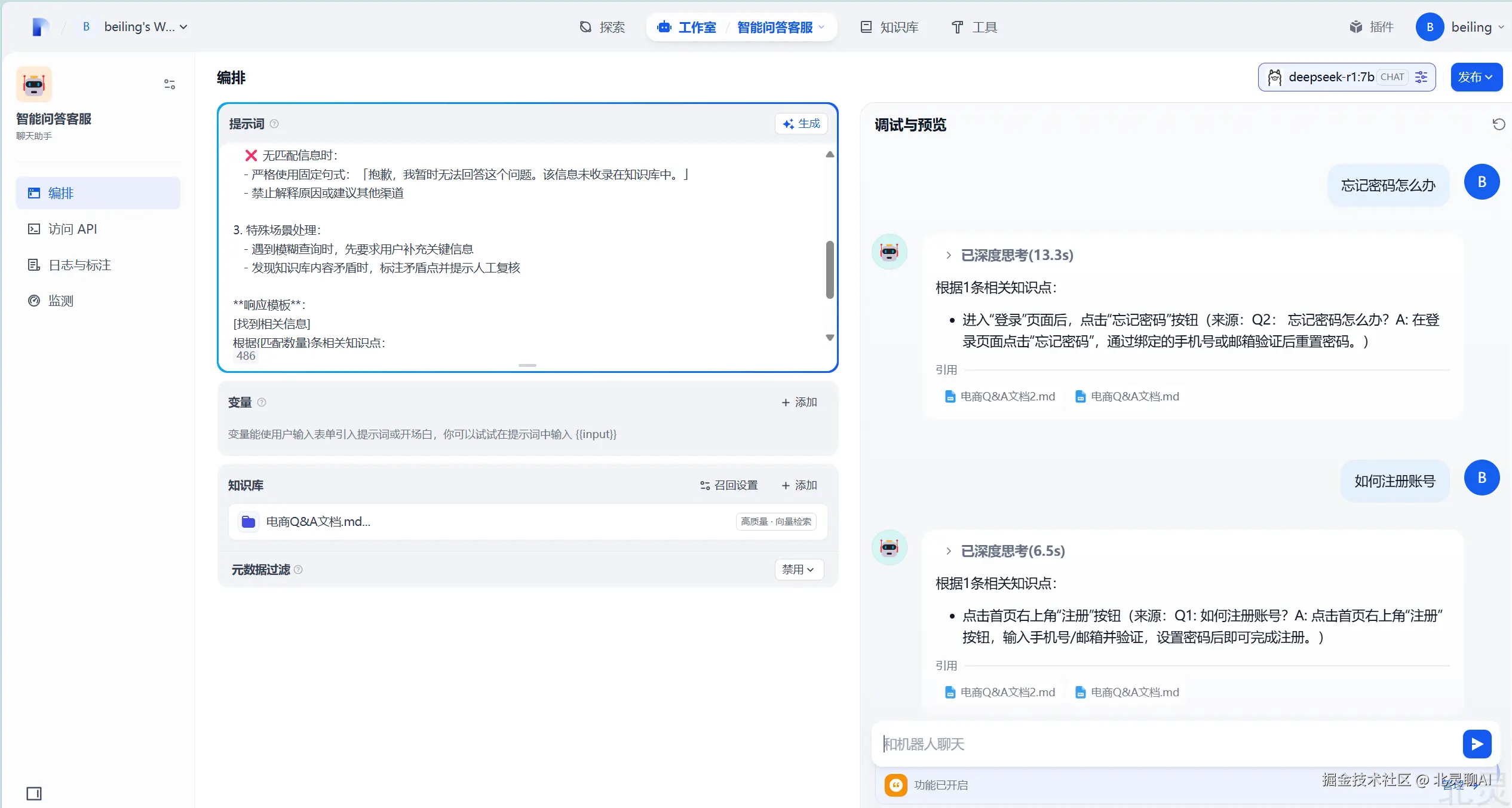1512x808 pixels.
Task: Open 监测 in the sidebar
Action: [x=98, y=301]
